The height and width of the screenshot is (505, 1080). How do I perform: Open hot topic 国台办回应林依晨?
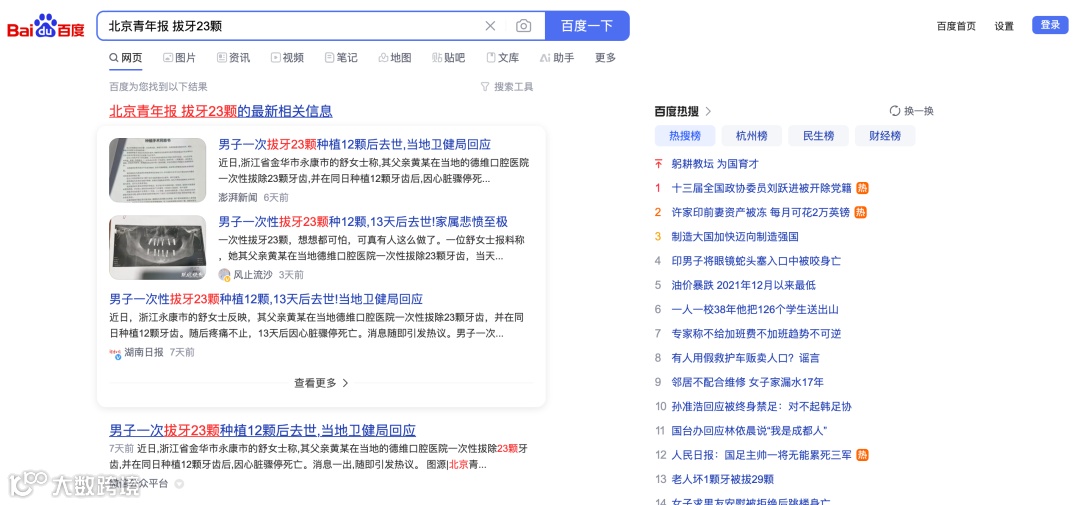(x=749, y=431)
